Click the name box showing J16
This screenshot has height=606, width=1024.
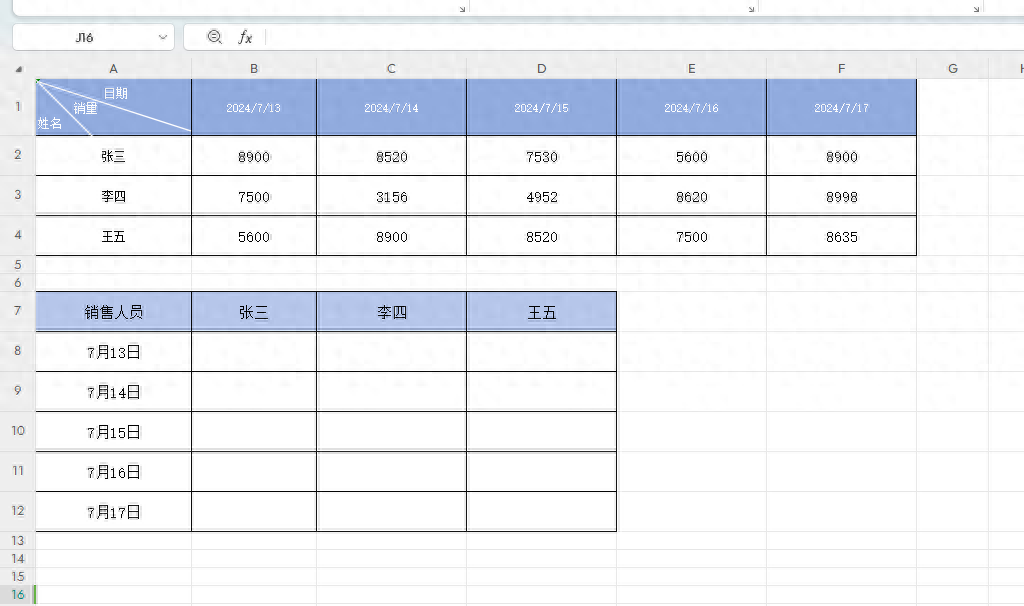(93, 37)
